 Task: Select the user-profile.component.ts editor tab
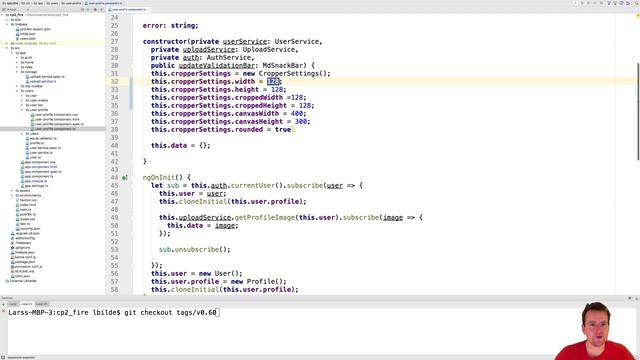click(x=127, y=9)
